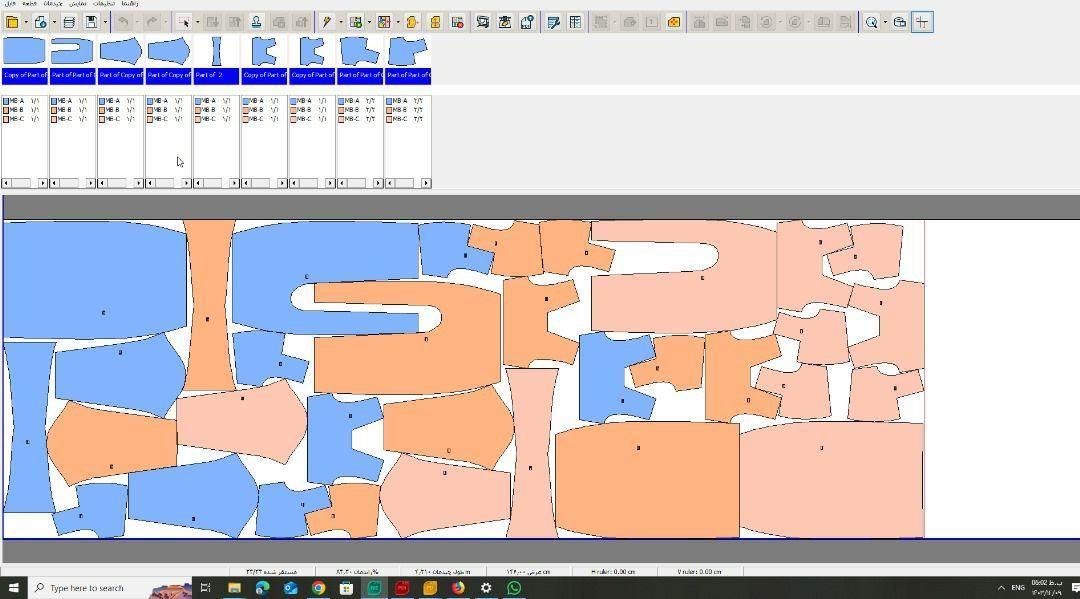
Task: Select the narrow strip 'Part of 2' thumbnail
Action: click(216, 60)
